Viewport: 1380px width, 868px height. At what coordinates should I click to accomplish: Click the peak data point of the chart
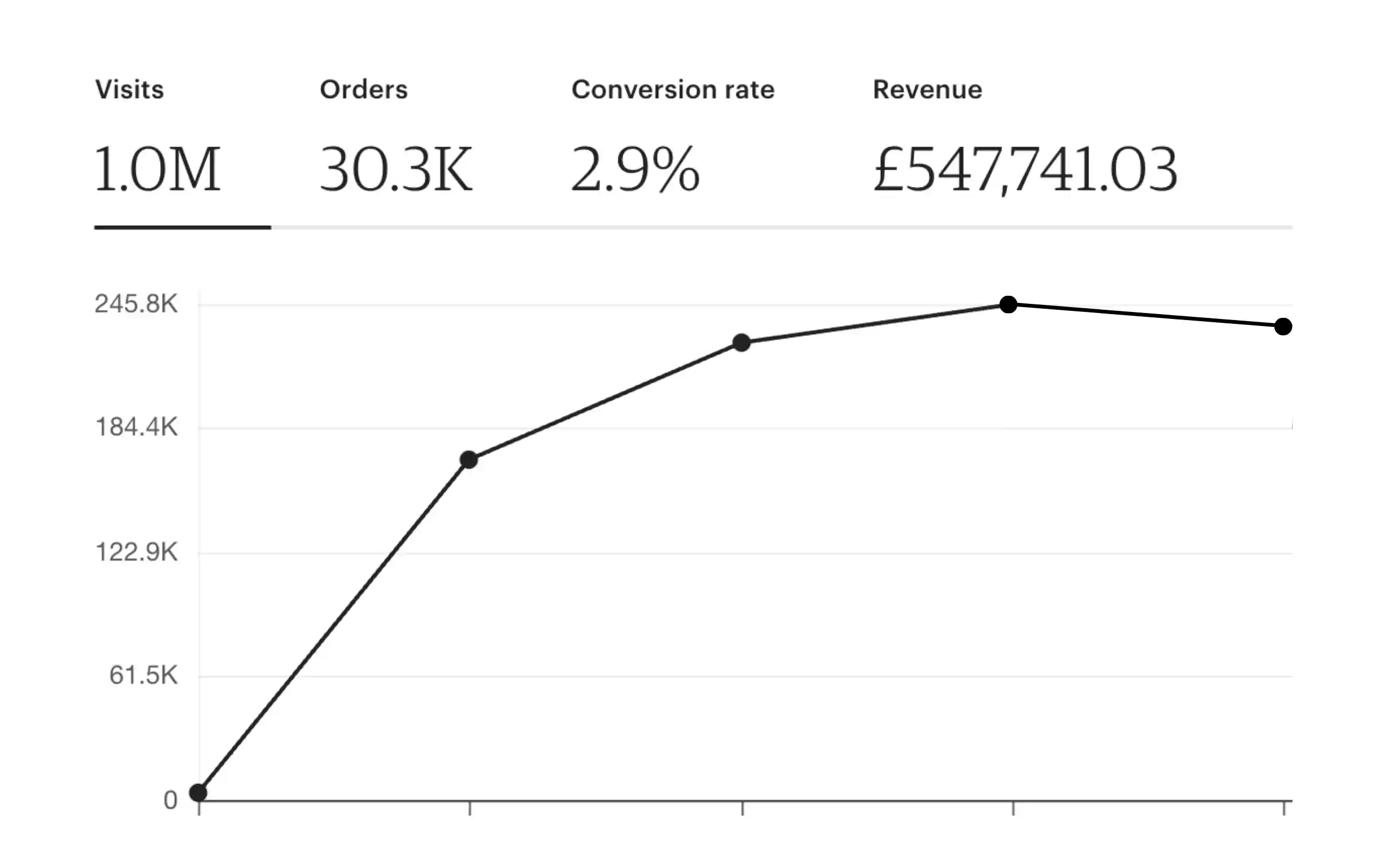point(1008,304)
